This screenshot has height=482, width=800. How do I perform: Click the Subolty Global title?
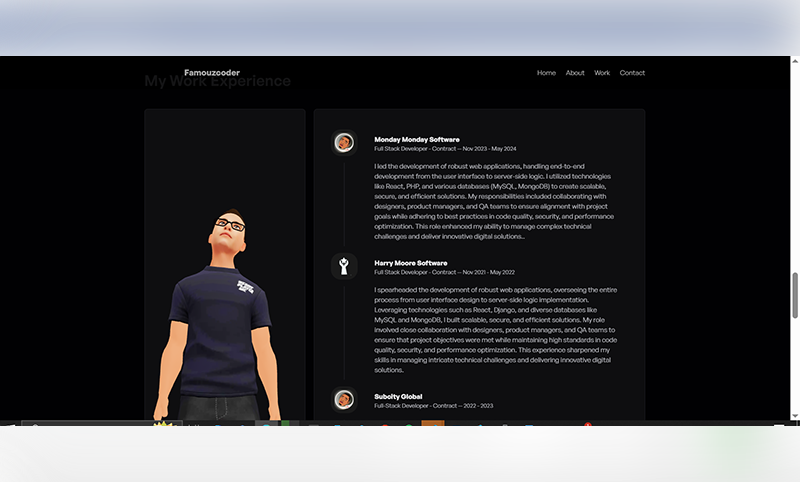398,396
